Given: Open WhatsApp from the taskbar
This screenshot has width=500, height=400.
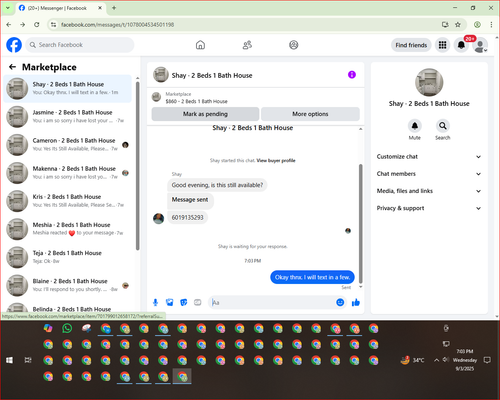Looking at the screenshot, I should [x=67, y=329].
